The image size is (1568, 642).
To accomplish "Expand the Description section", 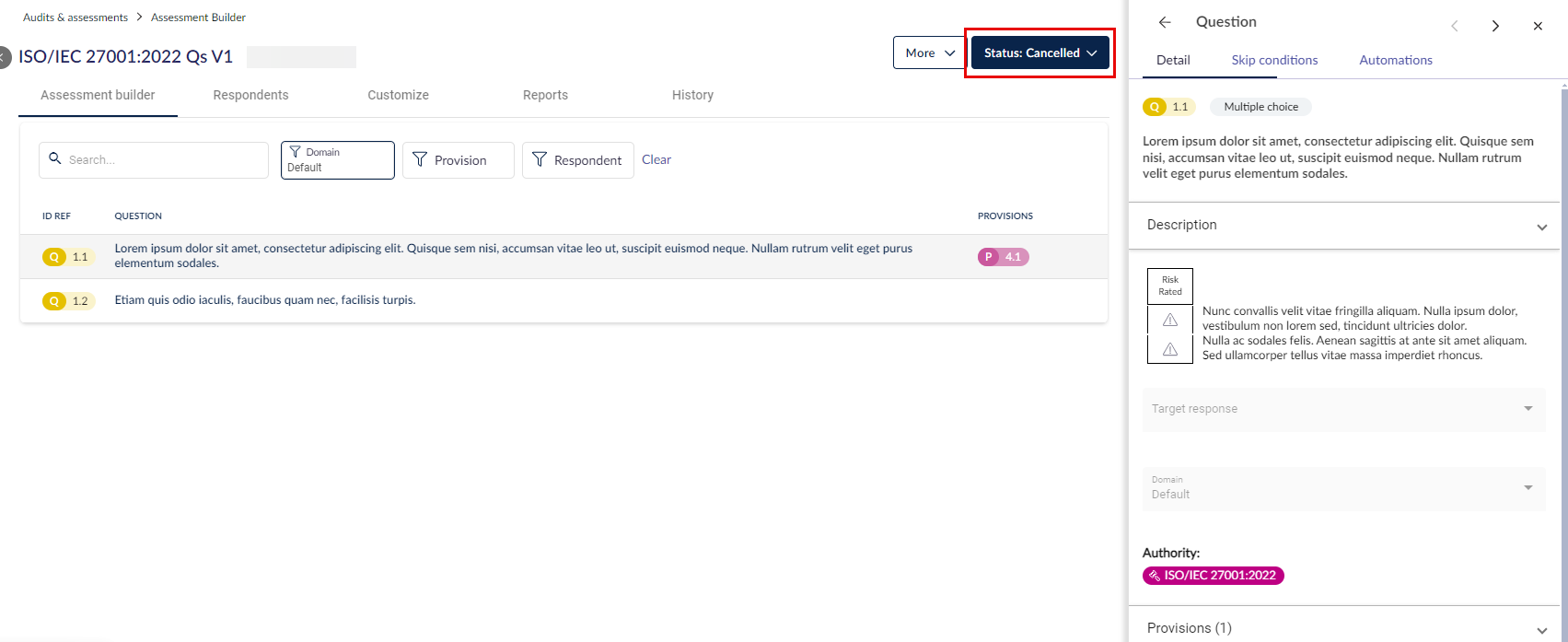I will point(1343,226).
